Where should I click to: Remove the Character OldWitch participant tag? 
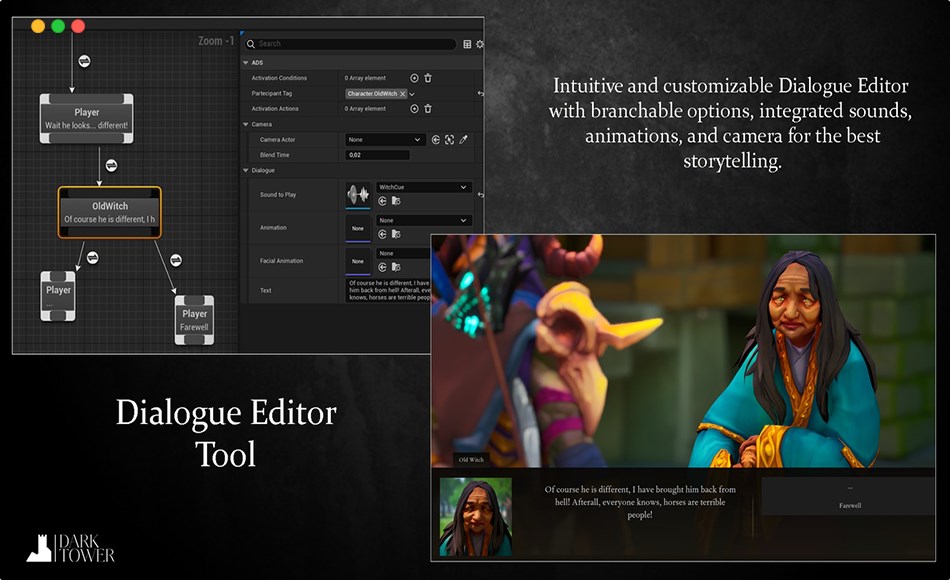404,95
